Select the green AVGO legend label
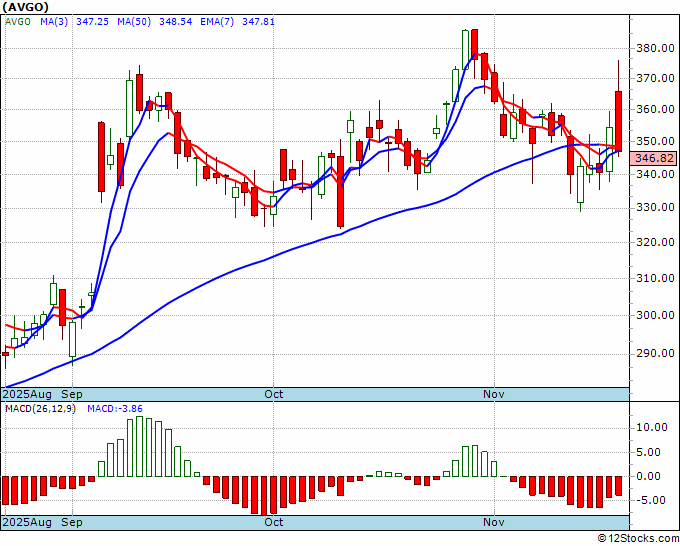The height and width of the screenshot is (546, 680). point(18,21)
